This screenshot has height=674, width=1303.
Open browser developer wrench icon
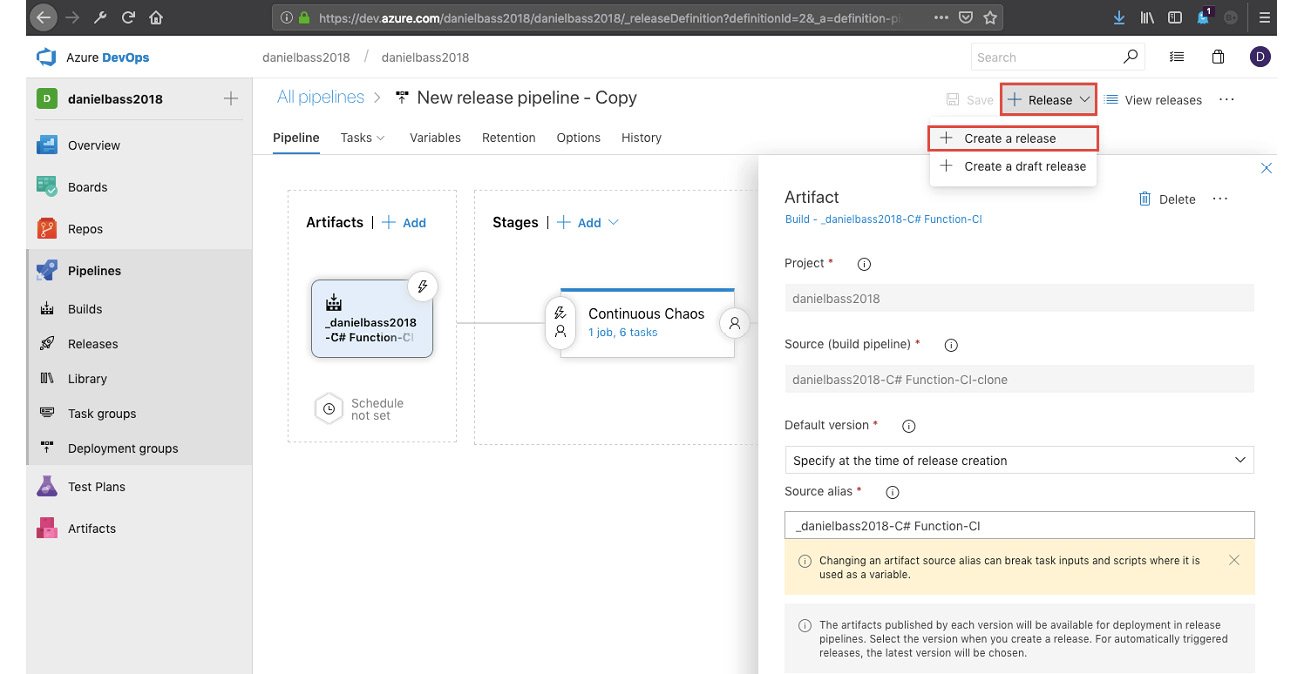100,17
